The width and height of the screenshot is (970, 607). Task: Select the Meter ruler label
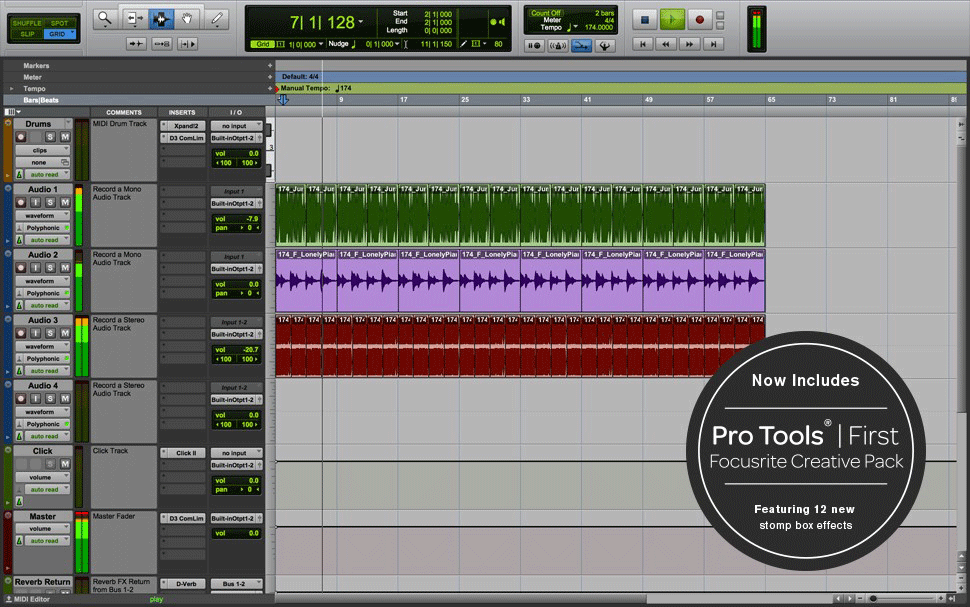point(32,77)
